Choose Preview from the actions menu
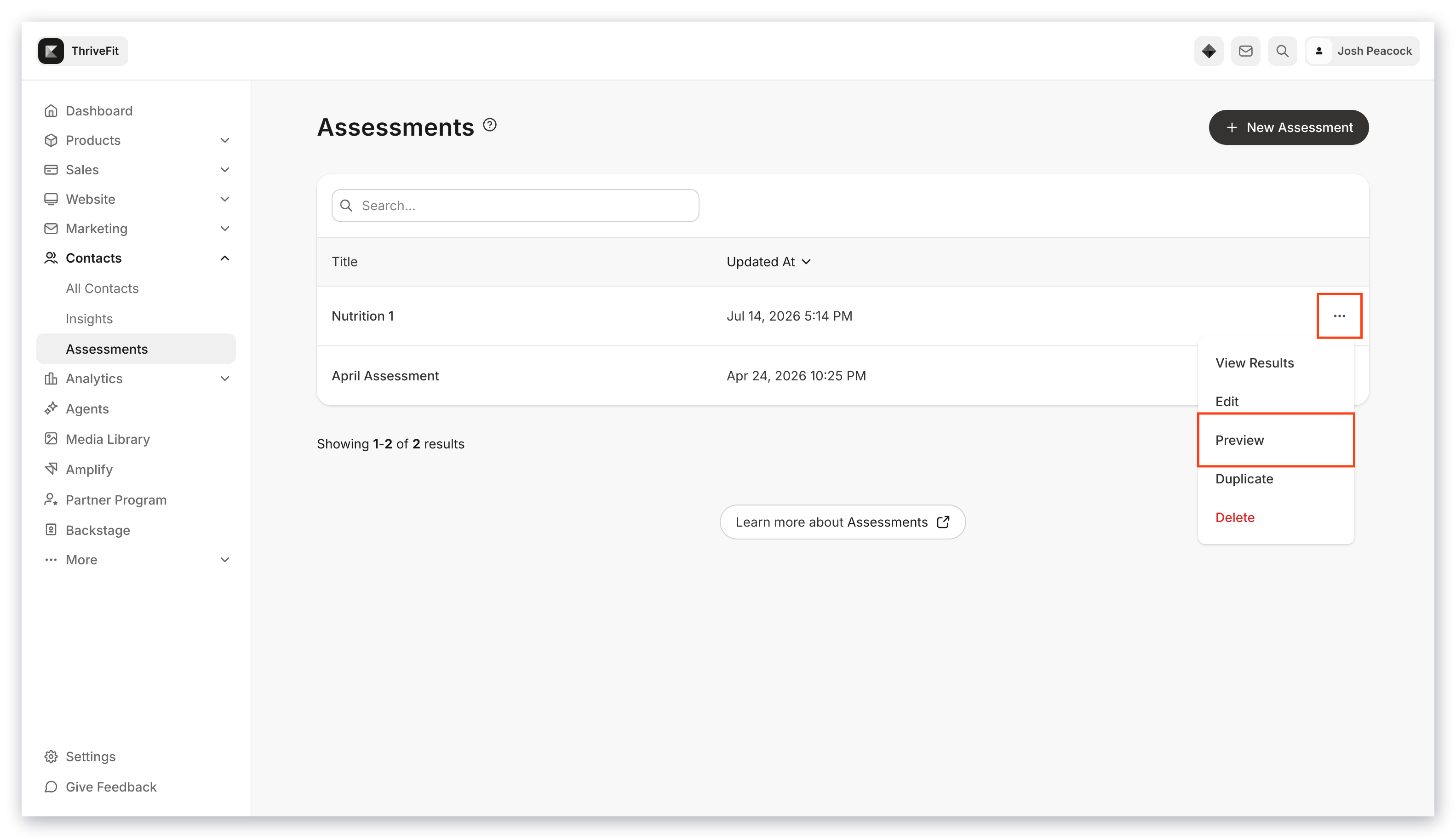The image size is (1456, 838). pyautogui.click(x=1276, y=440)
